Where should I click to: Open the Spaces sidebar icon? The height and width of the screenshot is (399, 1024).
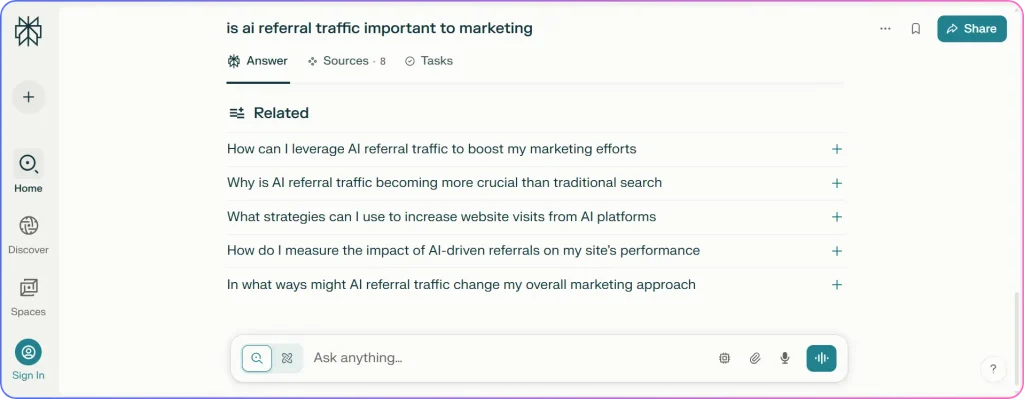click(x=28, y=287)
